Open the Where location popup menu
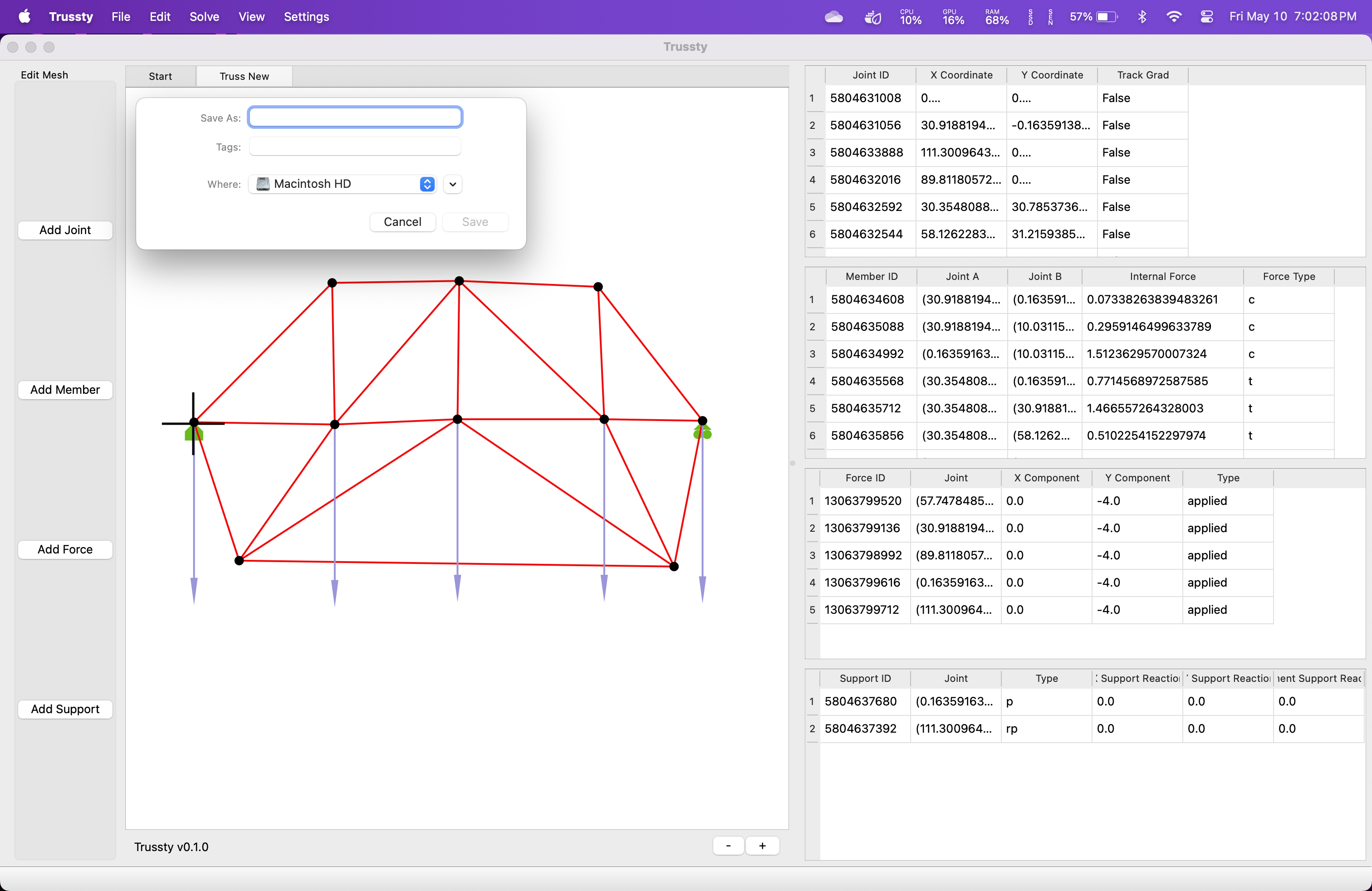The image size is (1372, 891). pyautogui.click(x=343, y=184)
